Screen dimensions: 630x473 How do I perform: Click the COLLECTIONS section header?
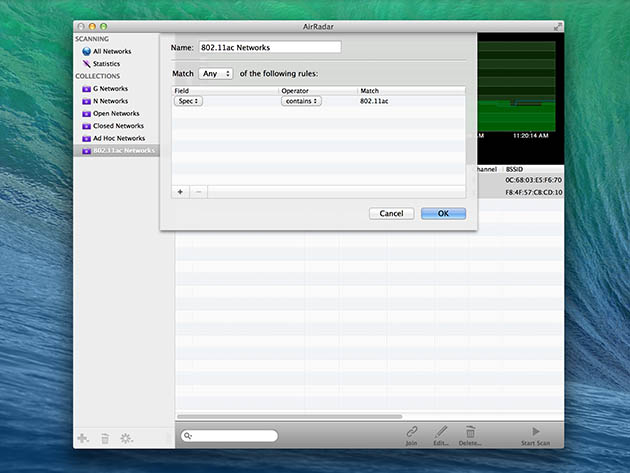click(98, 76)
